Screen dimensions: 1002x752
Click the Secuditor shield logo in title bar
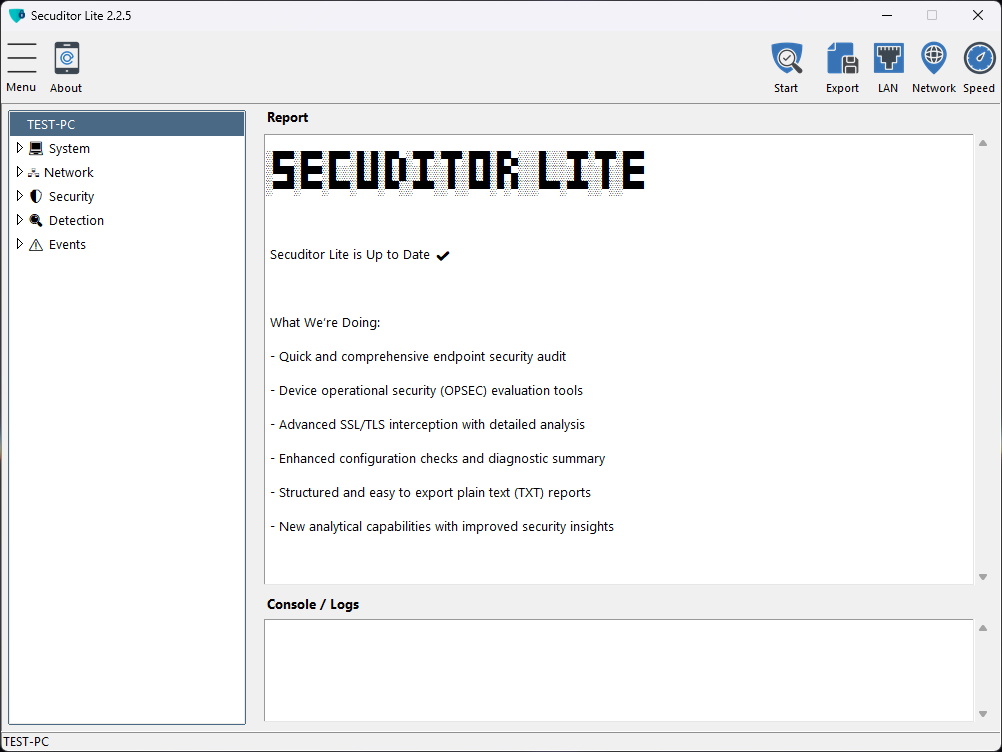[x=17, y=15]
